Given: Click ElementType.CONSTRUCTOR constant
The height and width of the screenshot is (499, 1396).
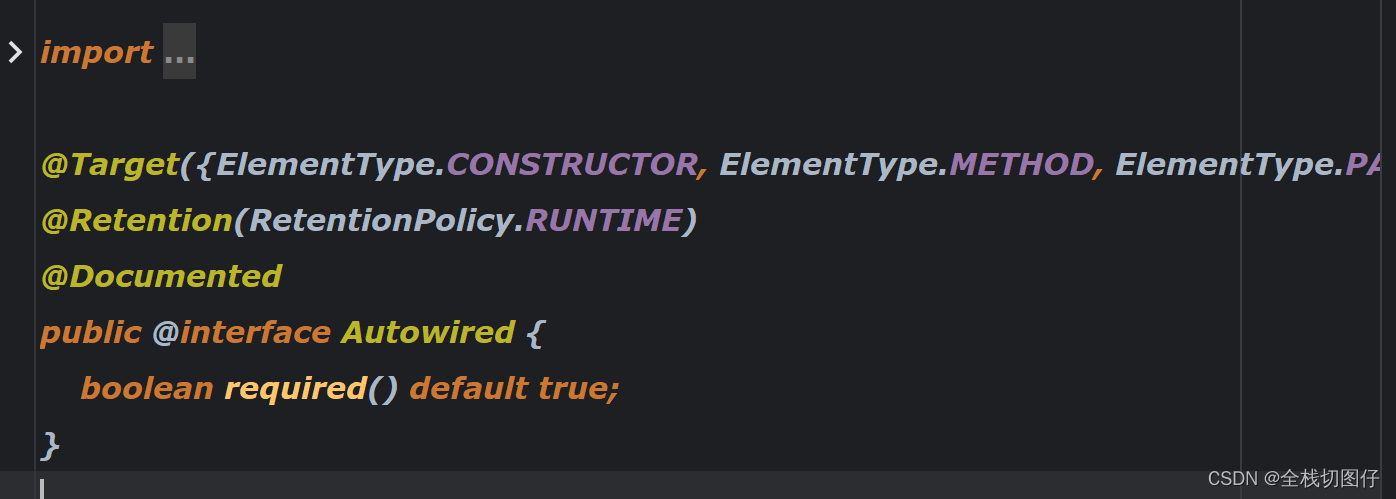Looking at the screenshot, I should point(456,164).
